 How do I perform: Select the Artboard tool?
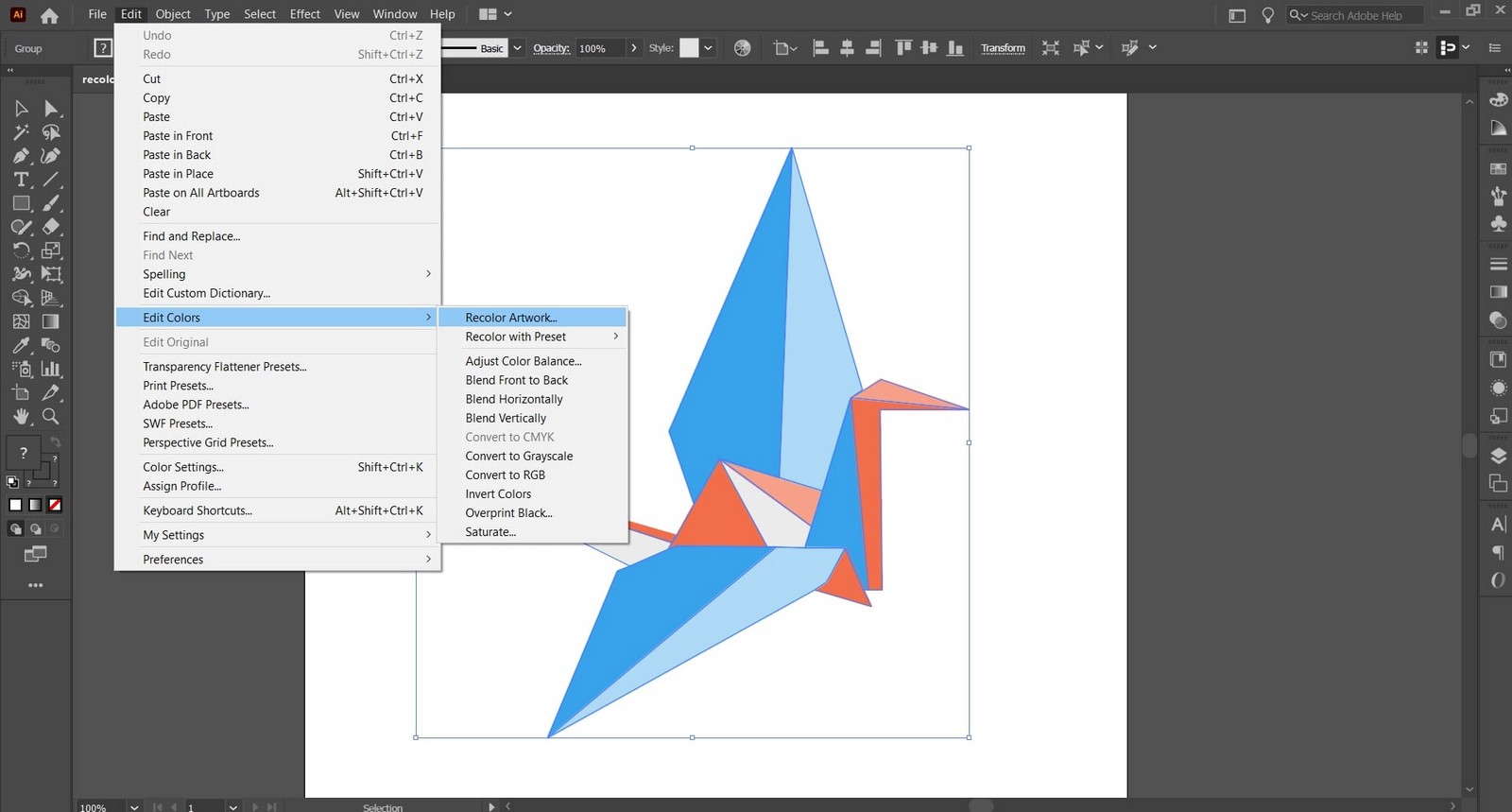(x=21, y=392)
